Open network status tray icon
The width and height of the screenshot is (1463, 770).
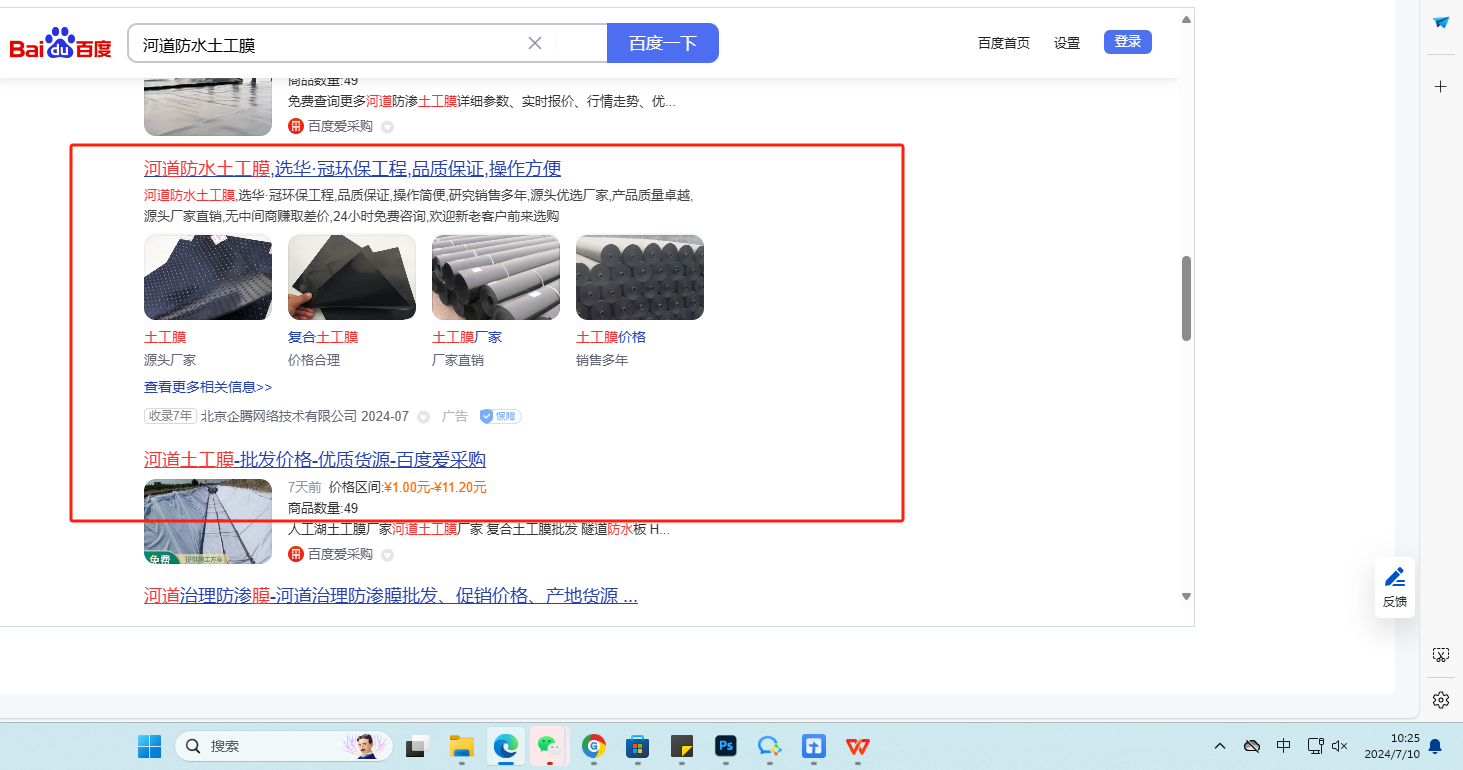click(1315, 746)
